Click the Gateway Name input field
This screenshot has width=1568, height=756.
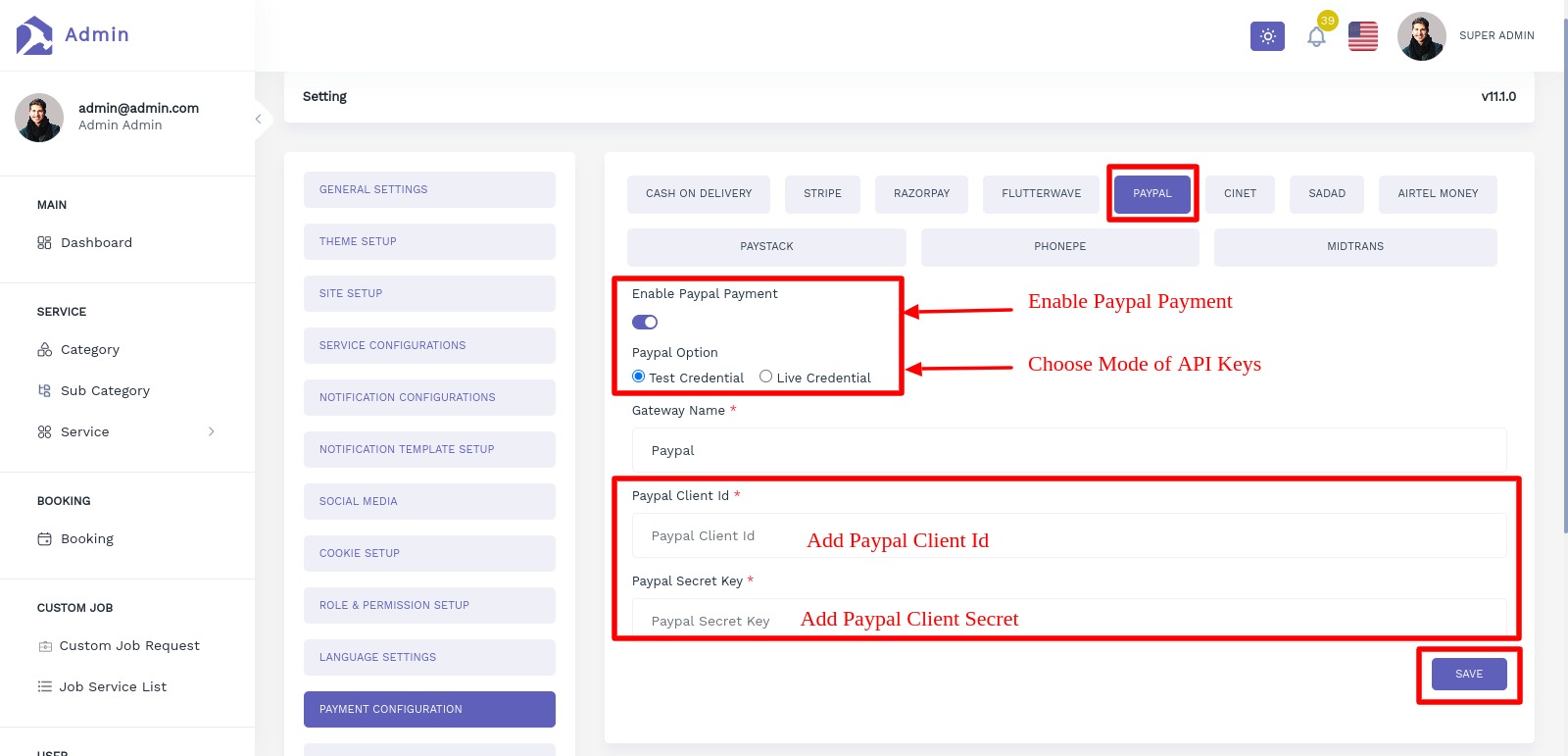[x=1069, y=450]
